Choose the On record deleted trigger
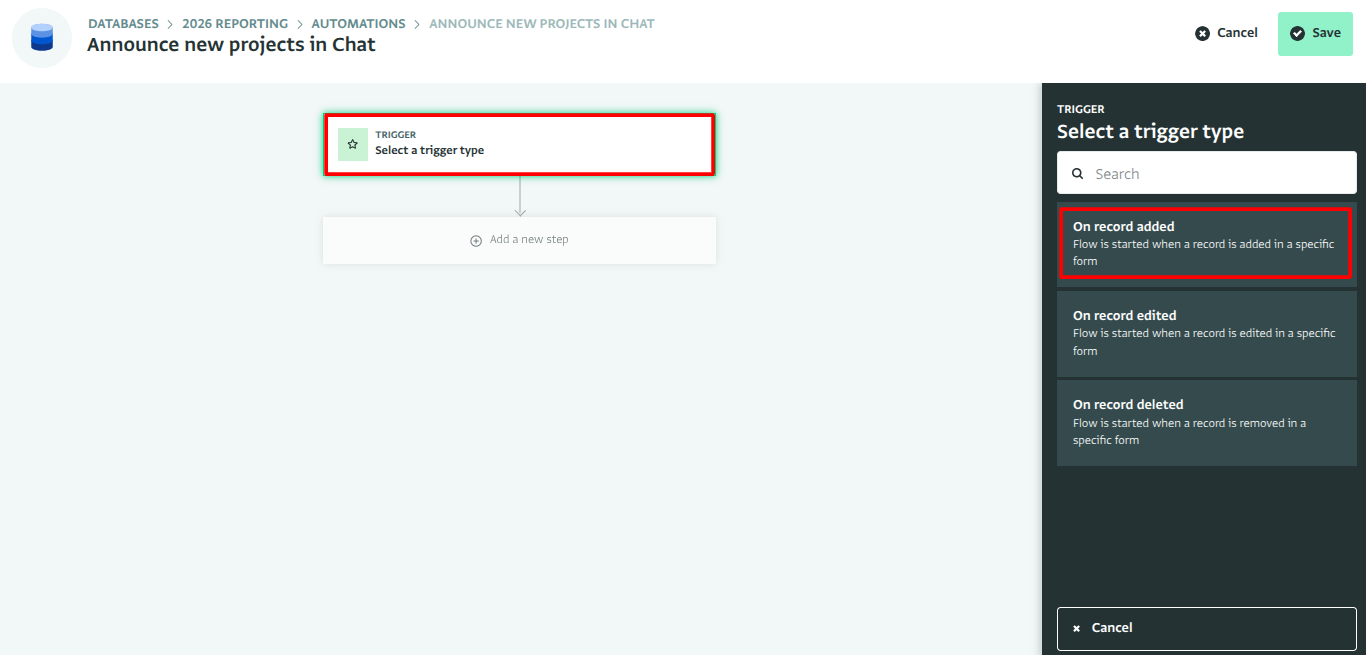 (1207, 422)
